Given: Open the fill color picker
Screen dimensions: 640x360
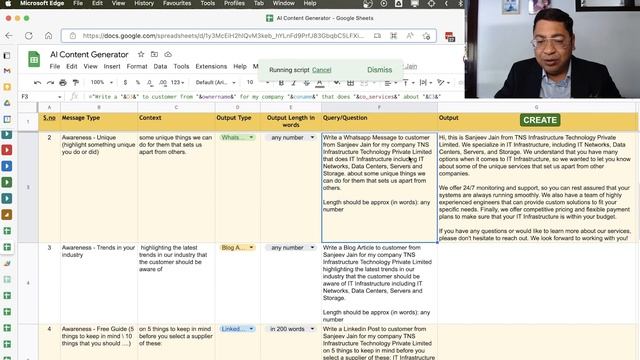Looking at the screenshot, I should click(337, 83).
